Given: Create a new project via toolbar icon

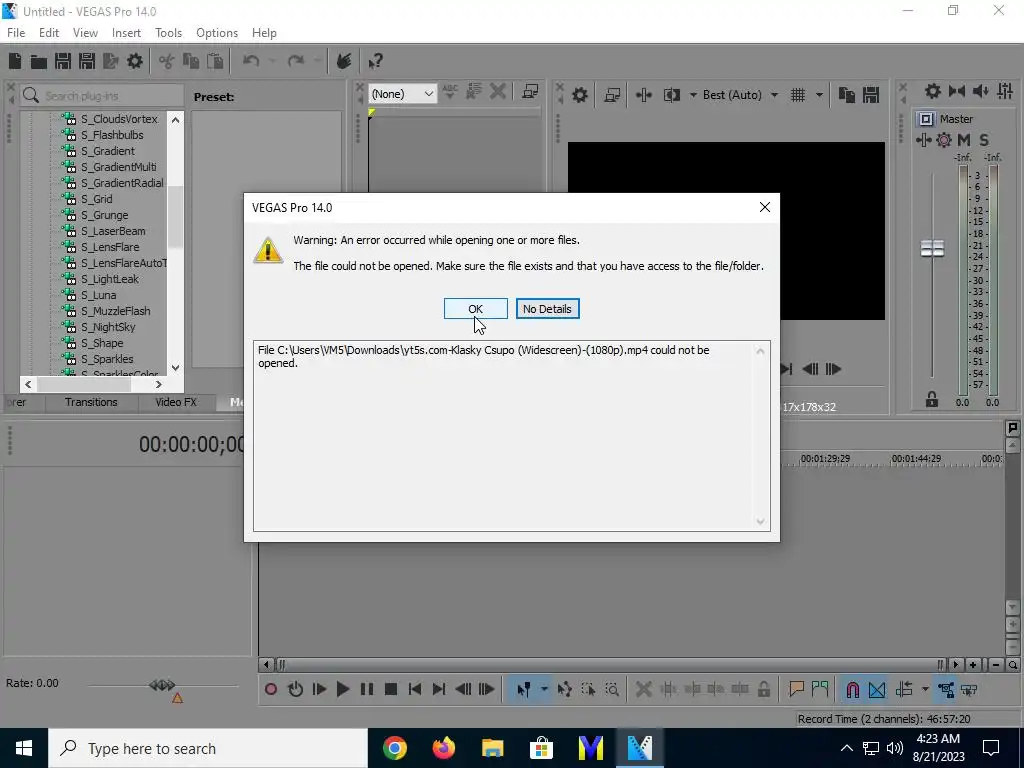Looking at the screenshot, I should coord(15,61).
